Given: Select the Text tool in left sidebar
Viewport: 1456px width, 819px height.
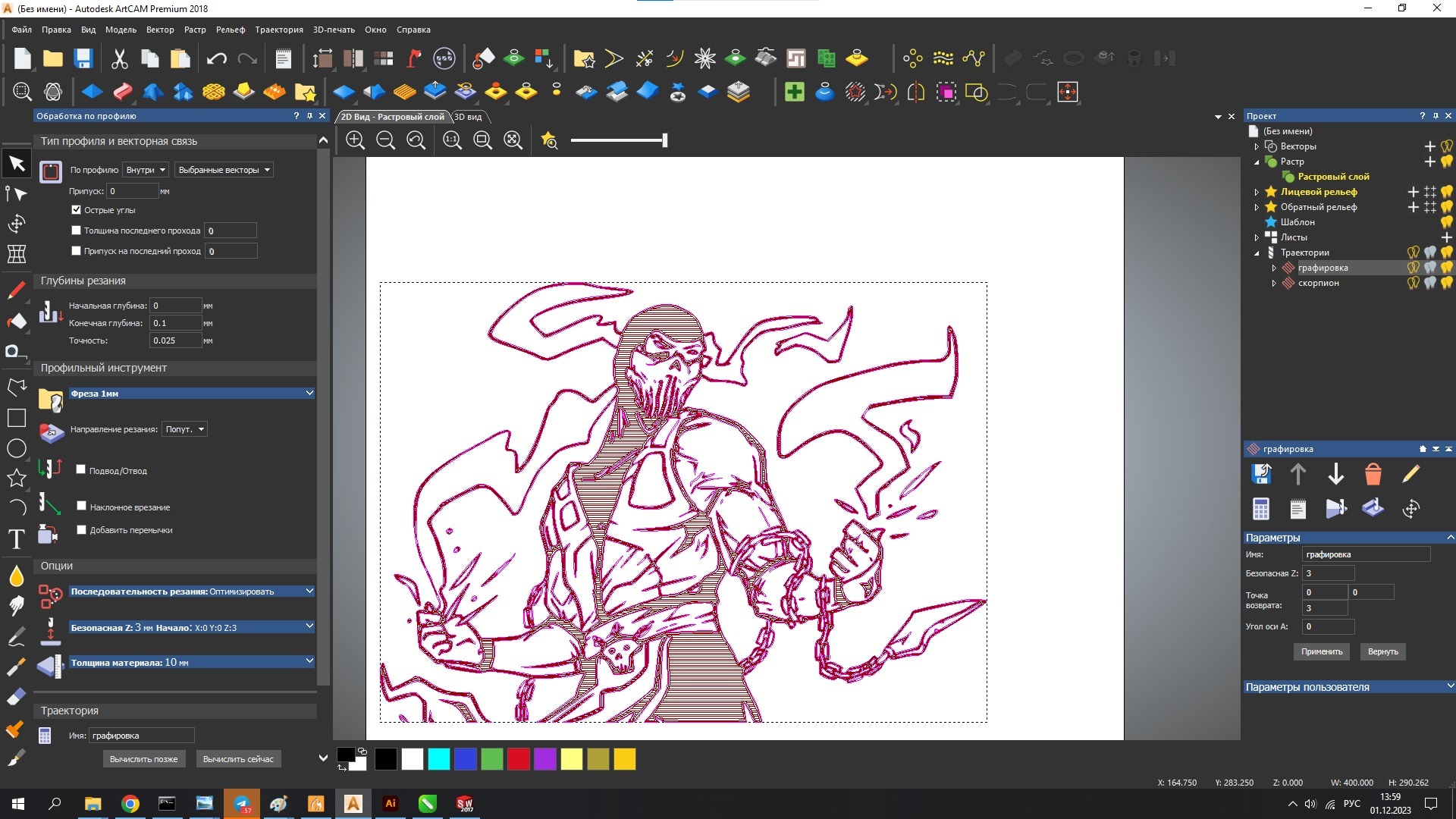Looking at the screenshot, I should click(x=16, y=539).
